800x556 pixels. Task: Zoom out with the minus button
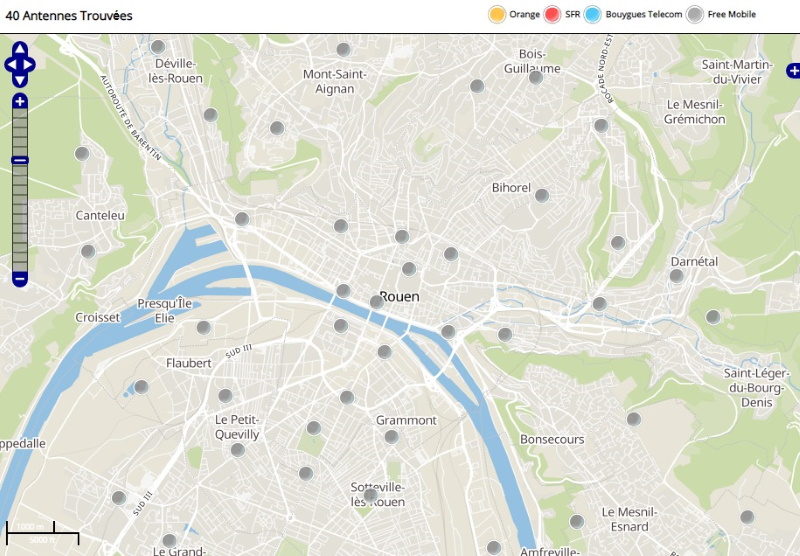coord(20,278)
